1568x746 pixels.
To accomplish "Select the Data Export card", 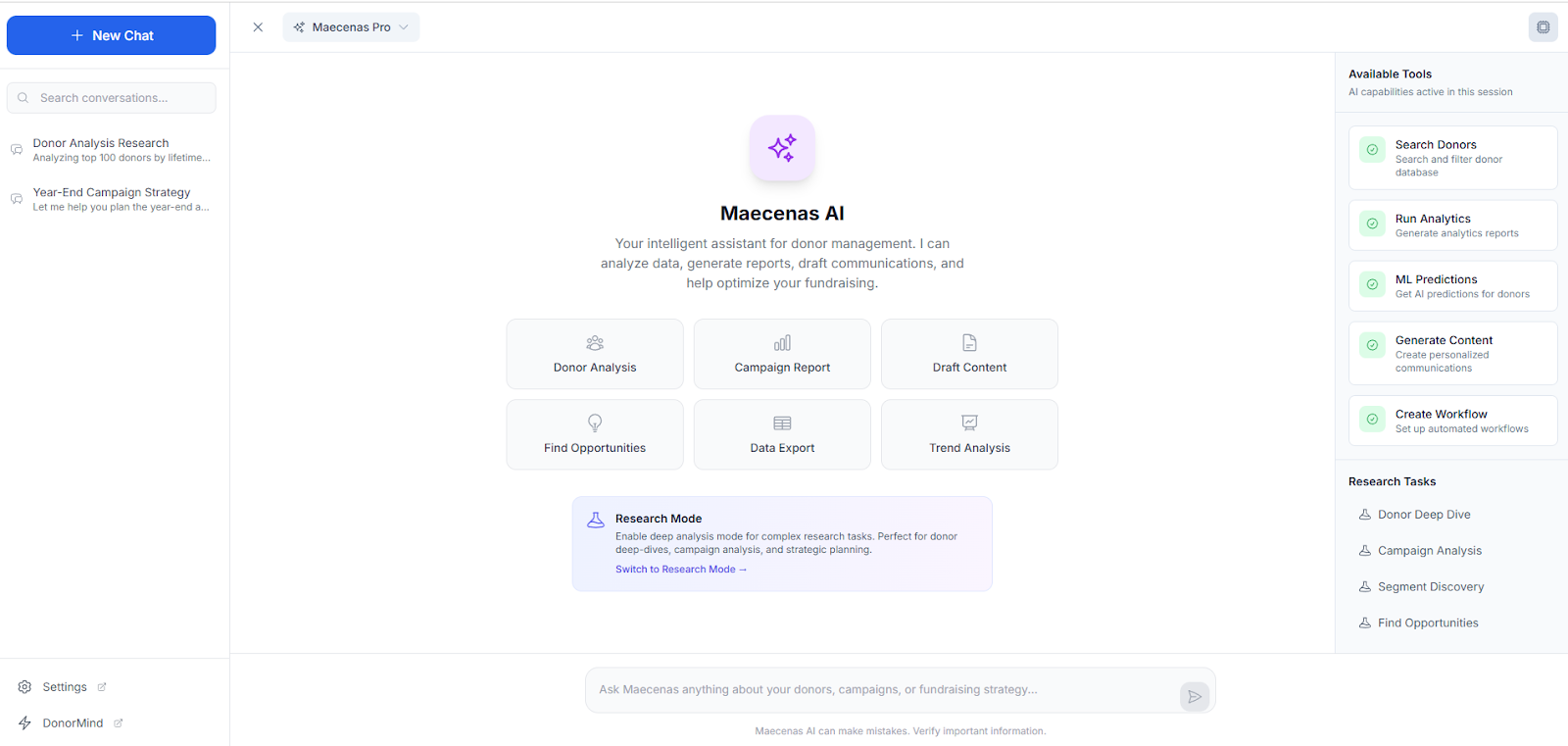I will 782,434.
